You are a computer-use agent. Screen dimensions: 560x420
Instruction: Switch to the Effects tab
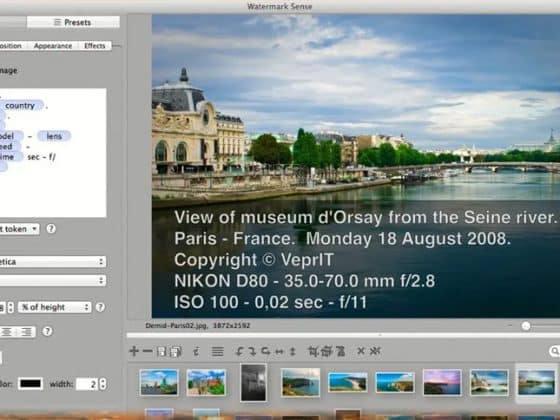click(x=95, y=46)
